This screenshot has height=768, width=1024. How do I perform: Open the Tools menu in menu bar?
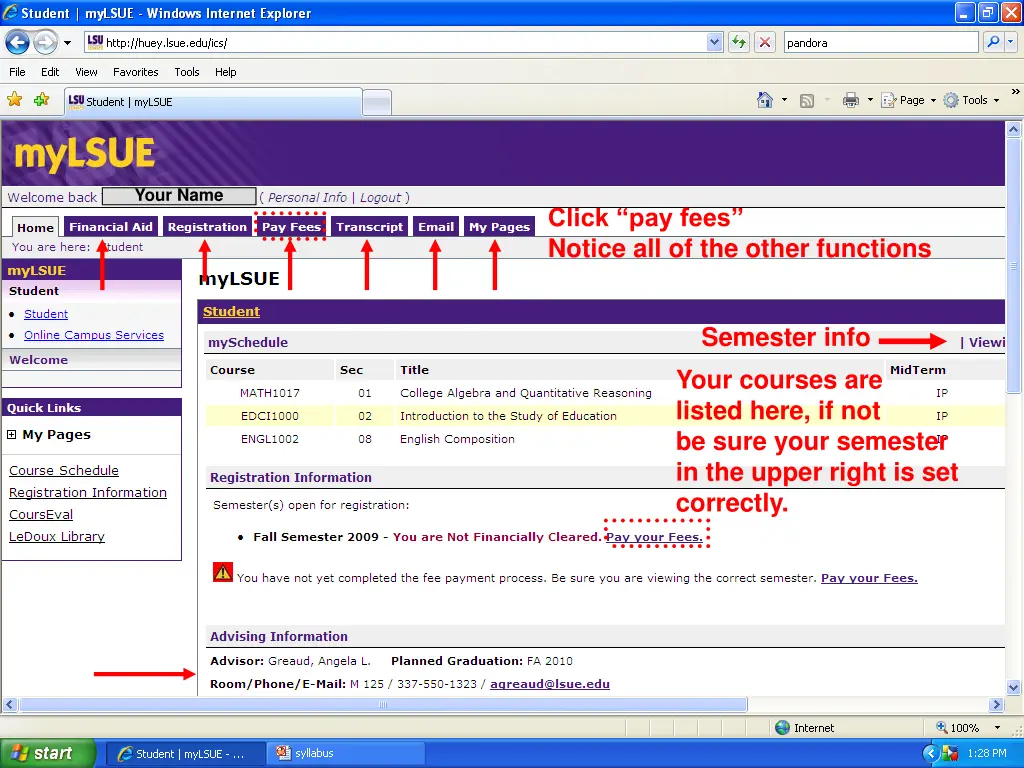[187, 72]
